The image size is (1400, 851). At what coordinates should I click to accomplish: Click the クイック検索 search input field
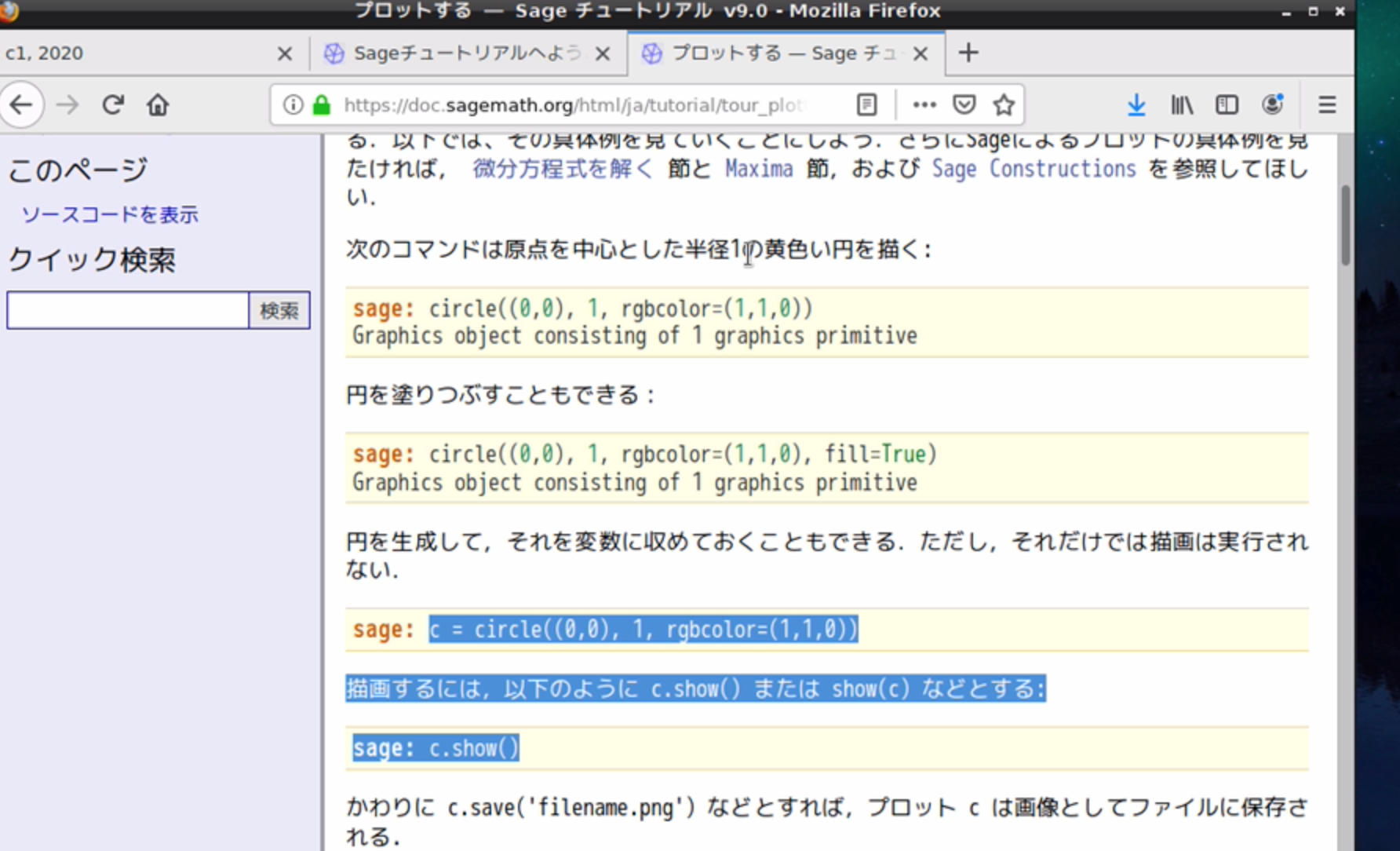(x=128, y=310)
